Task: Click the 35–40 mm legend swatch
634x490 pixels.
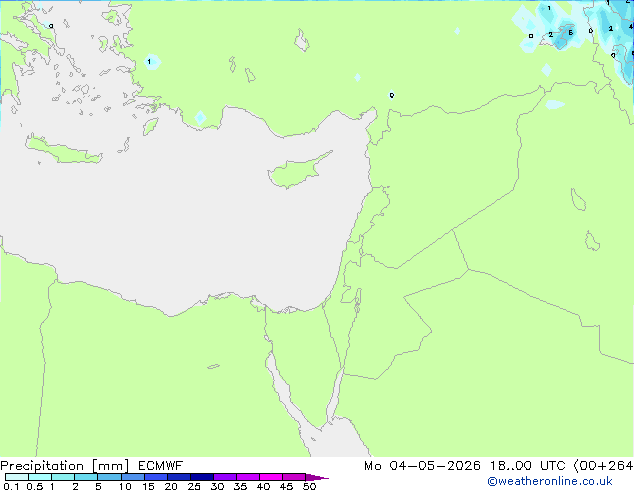Action: 247,477
